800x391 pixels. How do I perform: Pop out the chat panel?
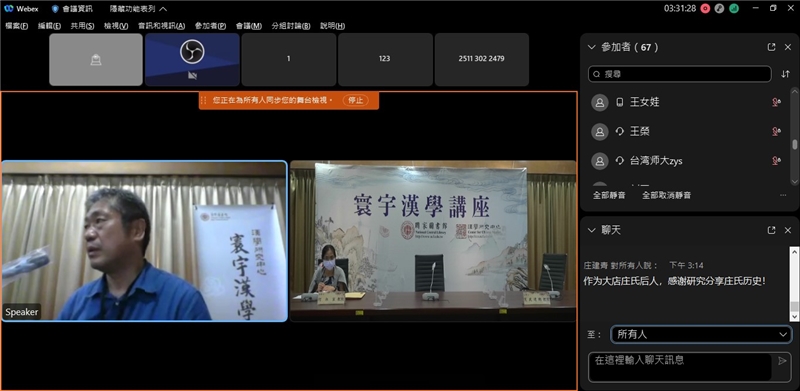(x=771, y=230)
